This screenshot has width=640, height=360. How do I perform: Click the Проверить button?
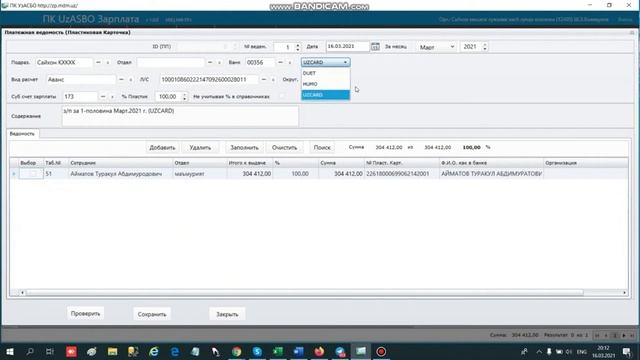(x=85, y=313)
